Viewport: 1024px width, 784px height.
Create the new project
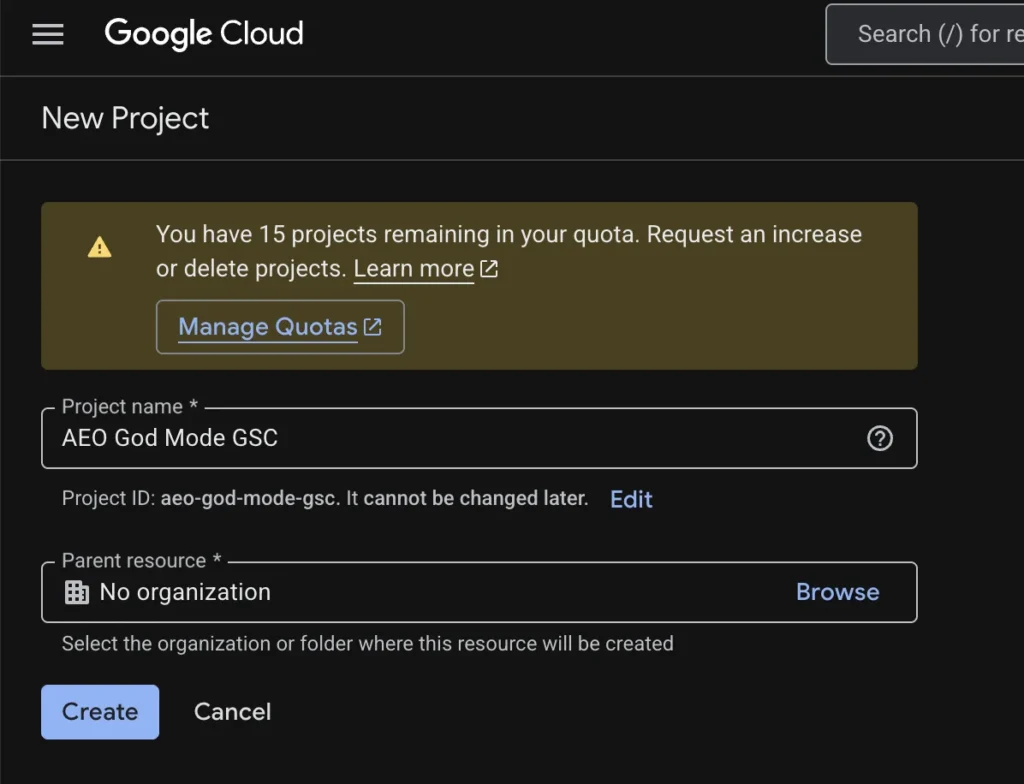[x=100, y=712]
